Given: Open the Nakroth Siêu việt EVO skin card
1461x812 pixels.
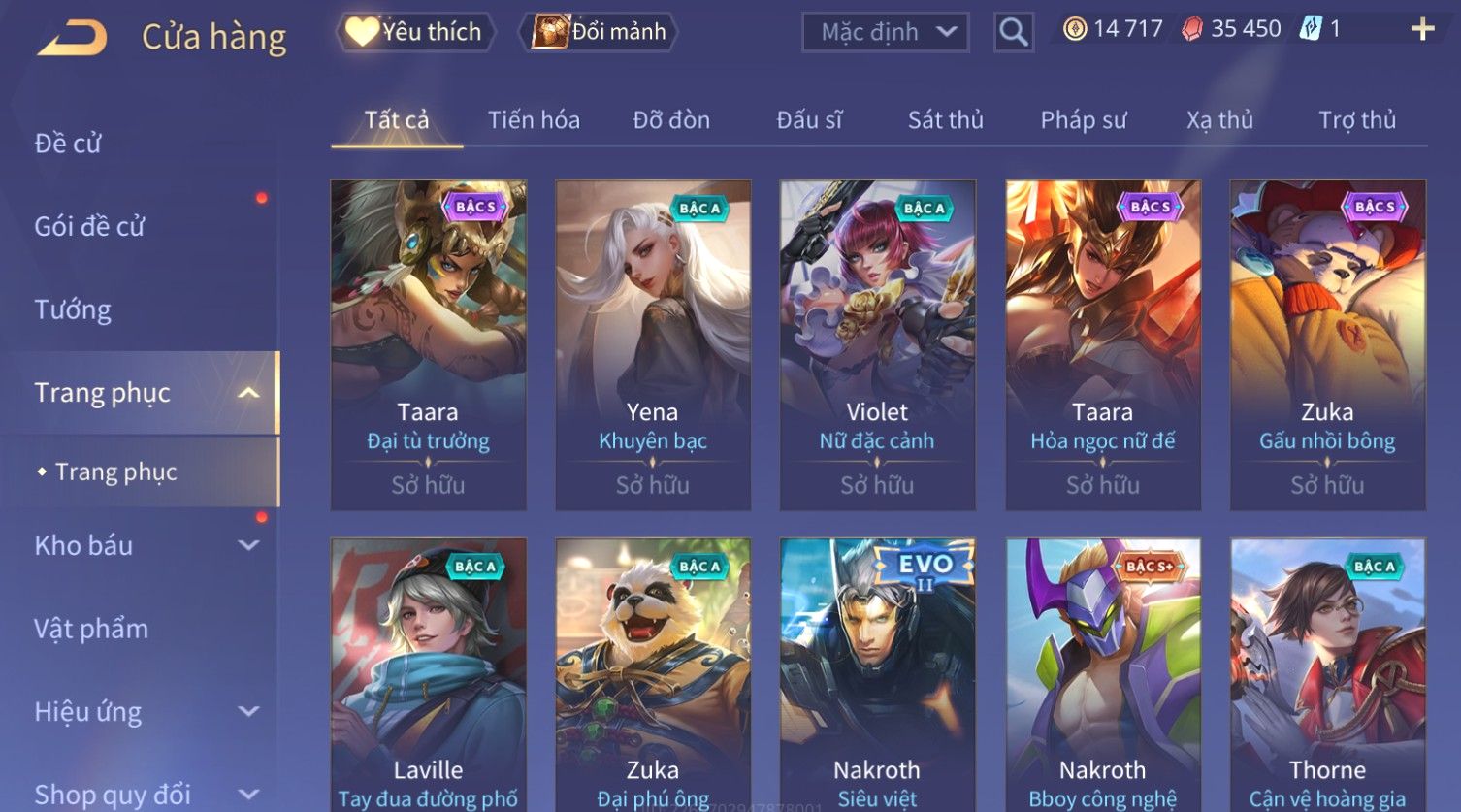Looking at the screenshot, I should tap(878, 674).
